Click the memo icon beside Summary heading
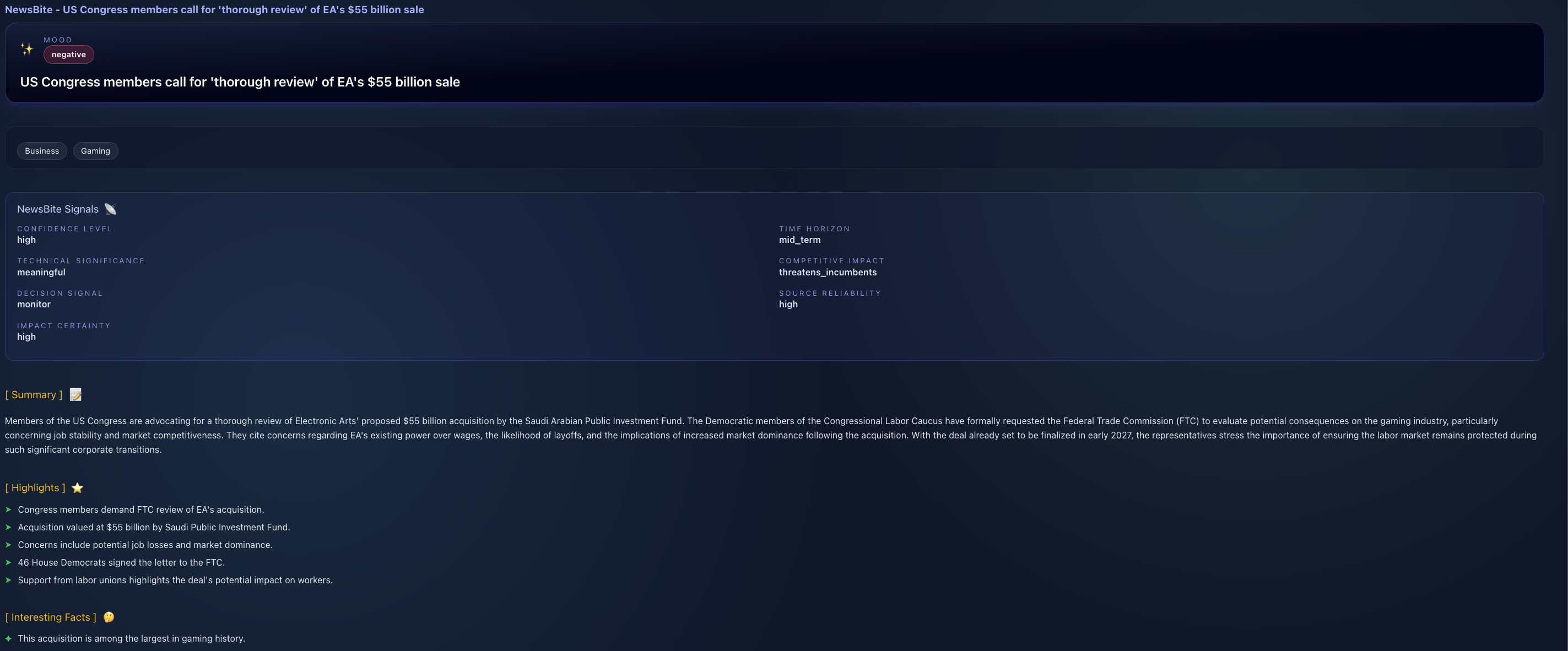1568x651 pixels. 75,395
